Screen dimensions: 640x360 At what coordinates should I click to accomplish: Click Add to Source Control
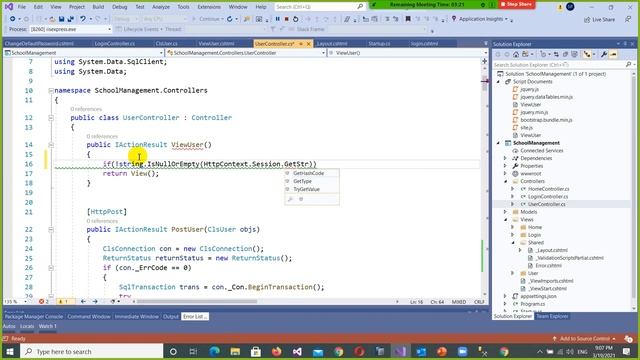pos(584,339)
